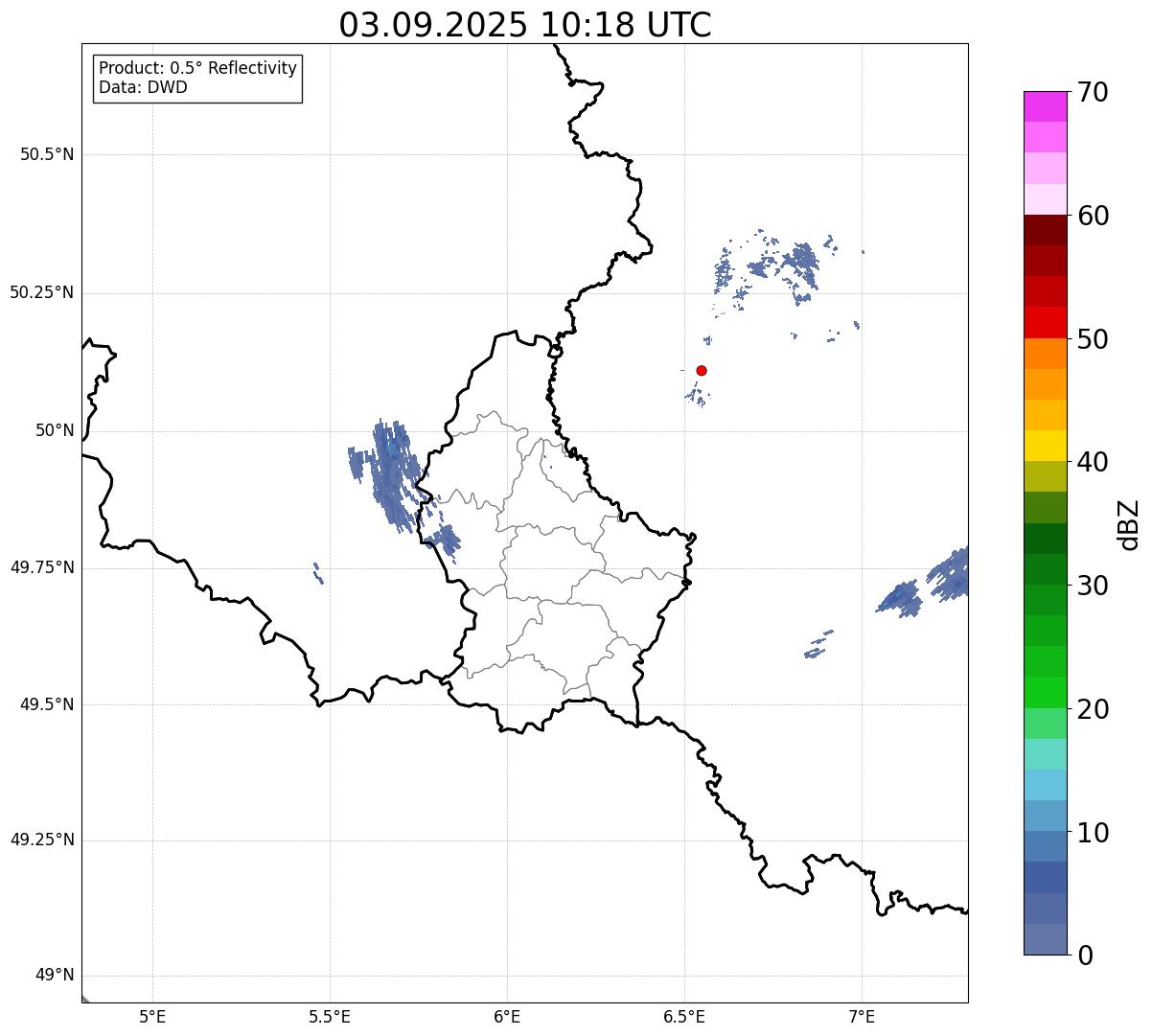Click the Data: DWD label
The image size is (1152, 1036).
[143, 87]
